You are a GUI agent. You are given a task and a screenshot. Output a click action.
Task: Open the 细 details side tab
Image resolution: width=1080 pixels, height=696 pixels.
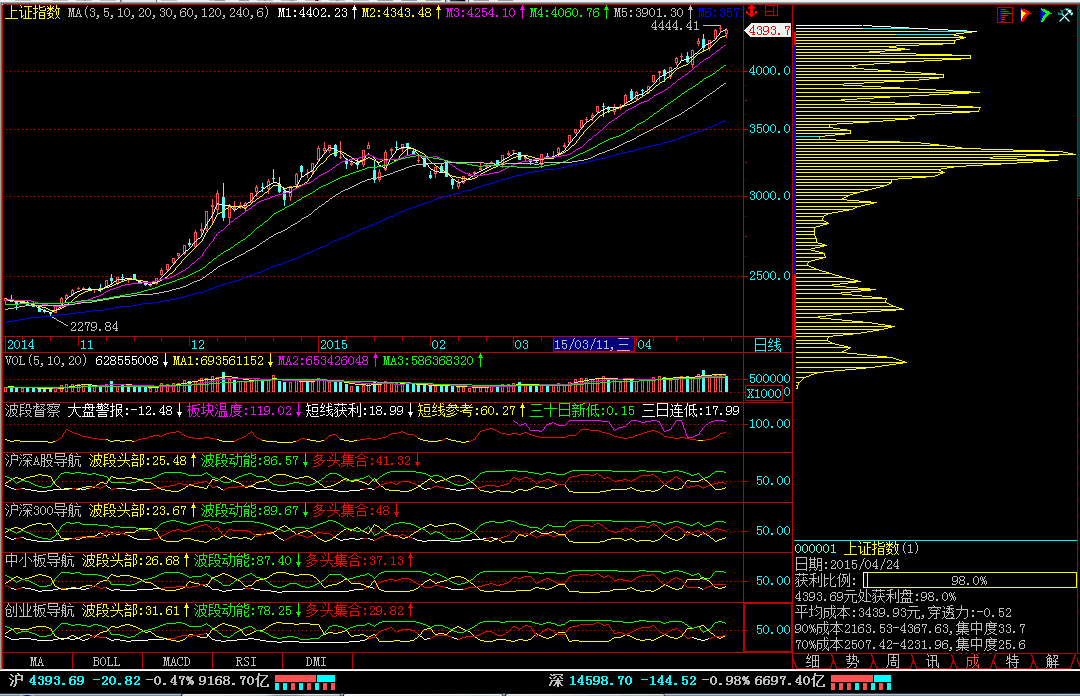pos(812,661)
